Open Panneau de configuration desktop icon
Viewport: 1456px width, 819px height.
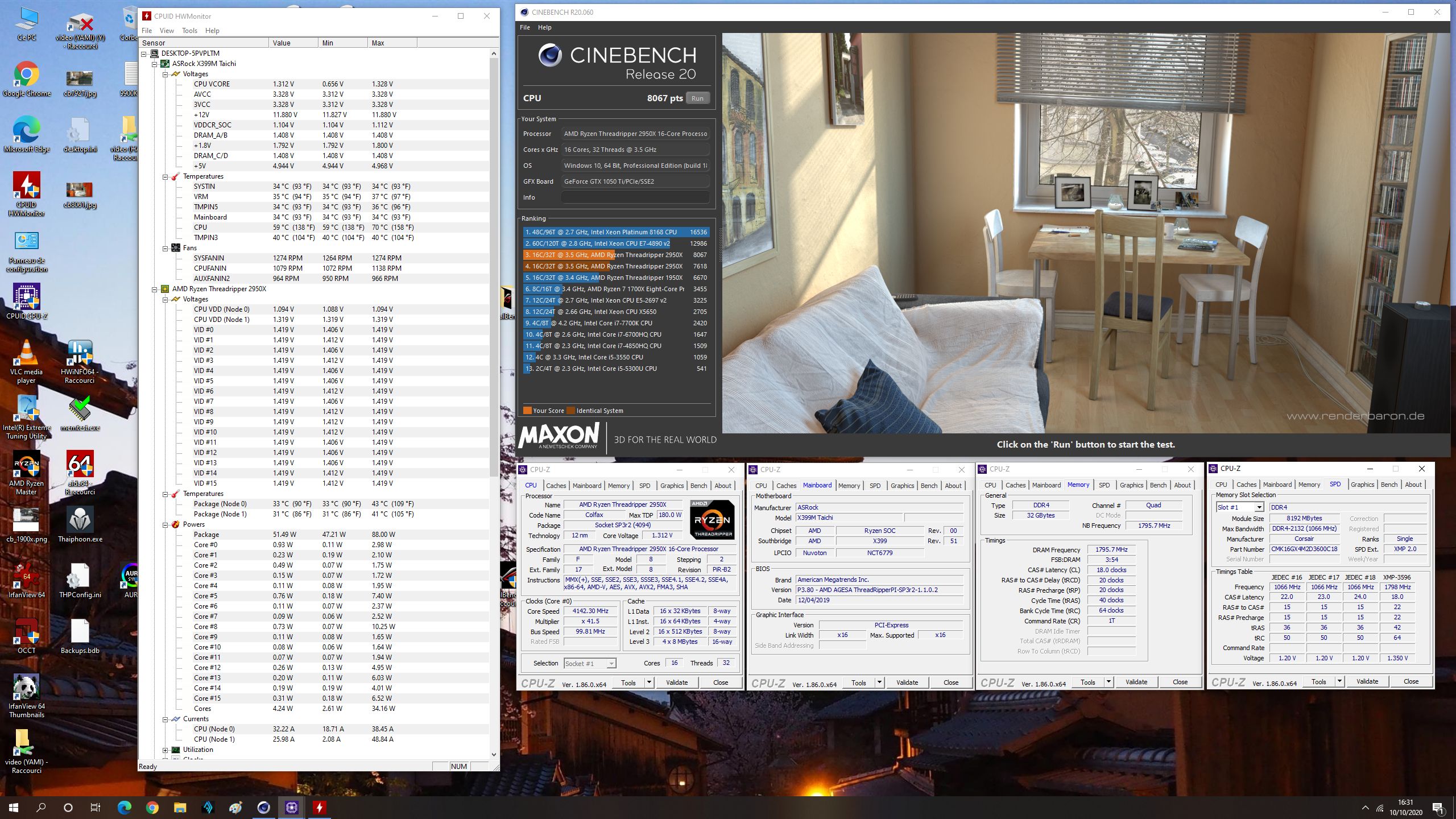[27, 253]
